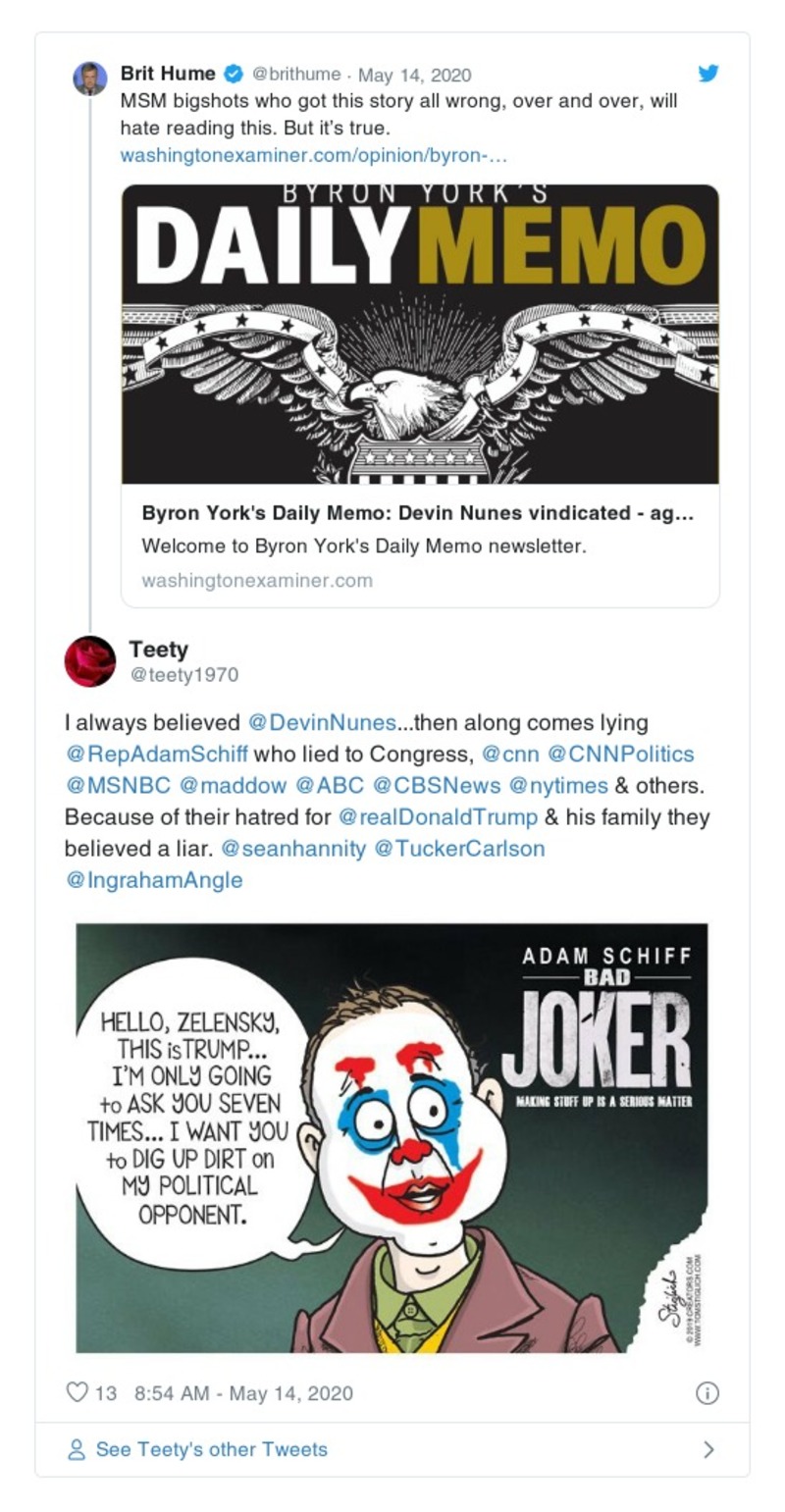View the Adam Schiff Joker cartoon image
This screenshot has width=785, height=1512.
(392, 1138)
